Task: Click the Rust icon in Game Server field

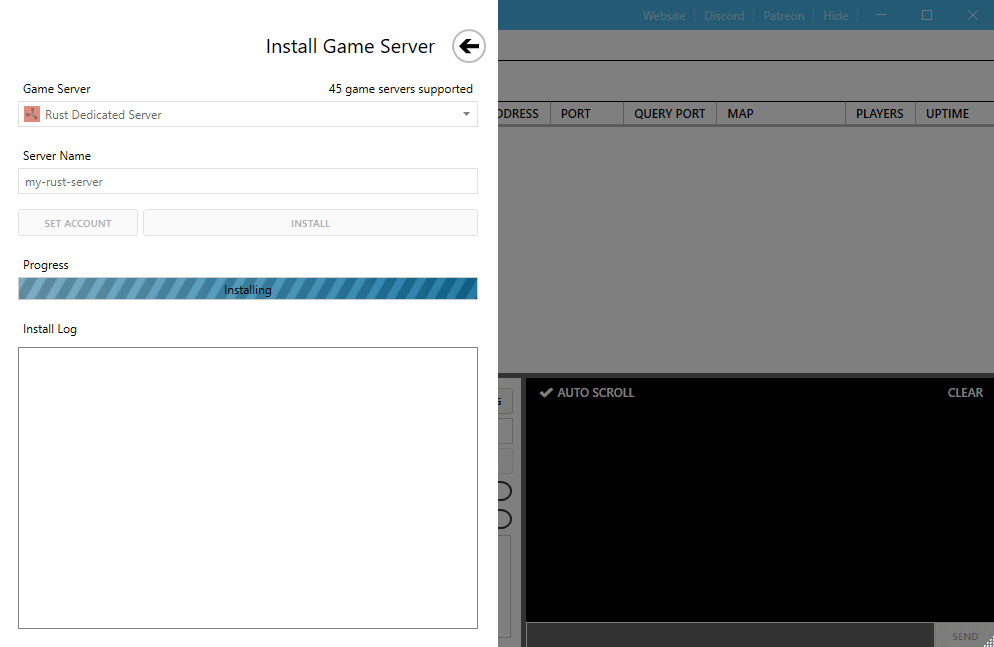Action: [x=32, y=115]
